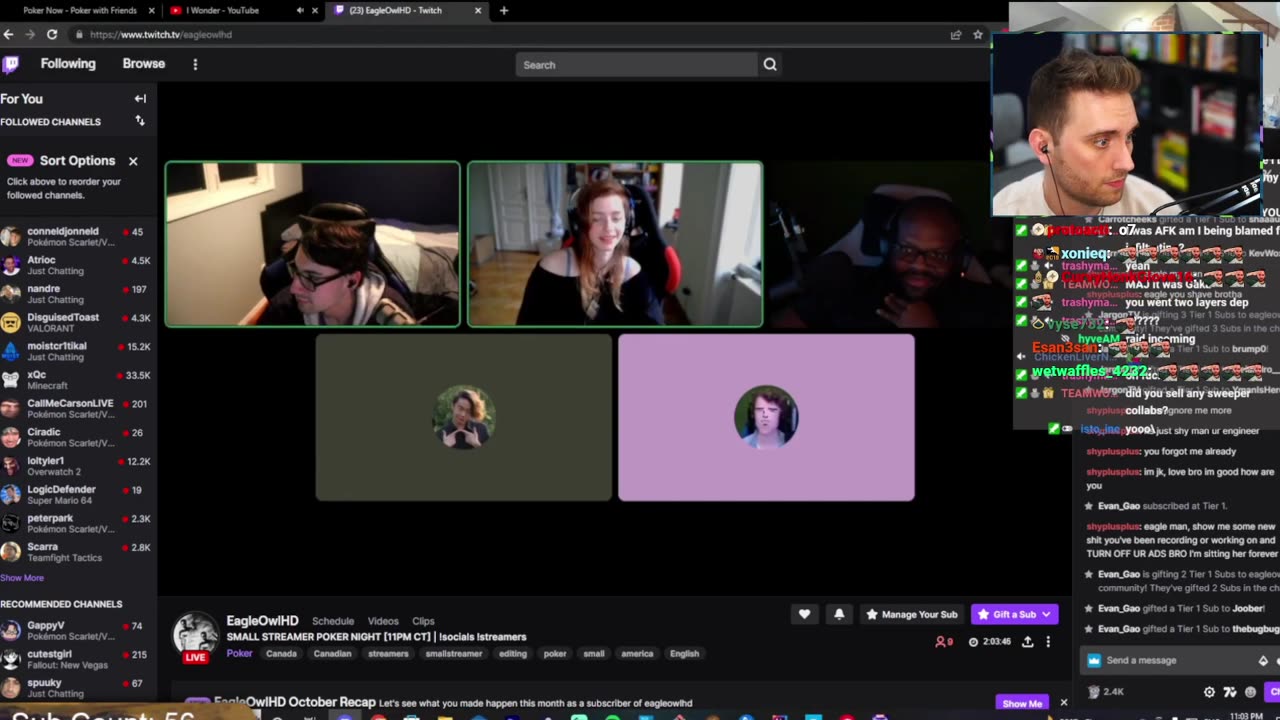The image size is (1280, 720).
Task: Click the stream share upload icon
Action: 1027,642
